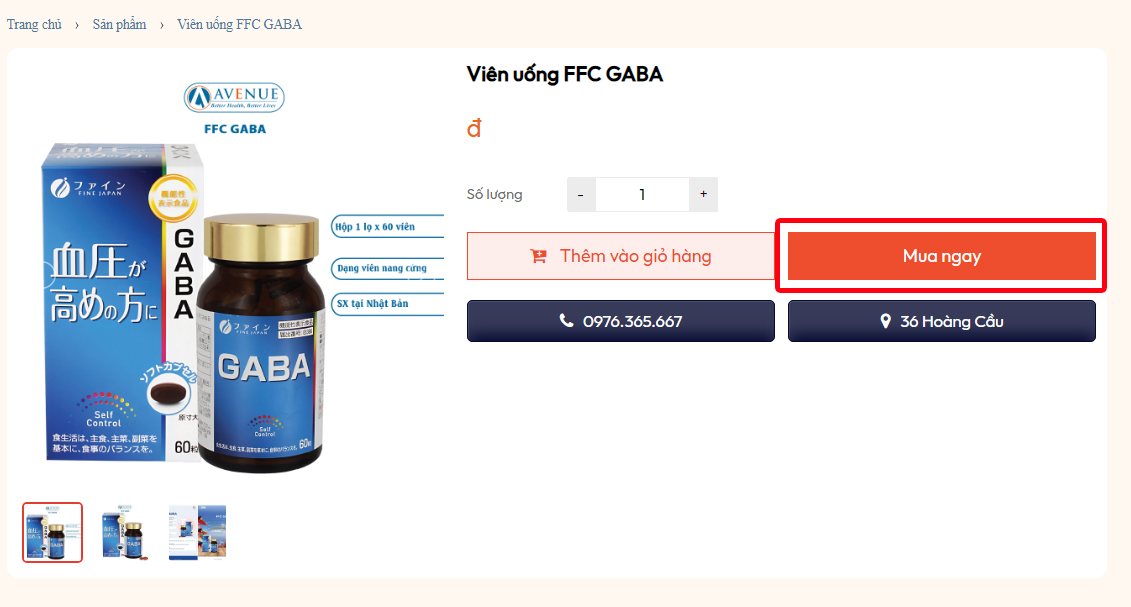The width and height of the screenshot is (1131, 607).
Task: Click Viên uống FFC GABA breadcrumb
Action: click(239, 25)
